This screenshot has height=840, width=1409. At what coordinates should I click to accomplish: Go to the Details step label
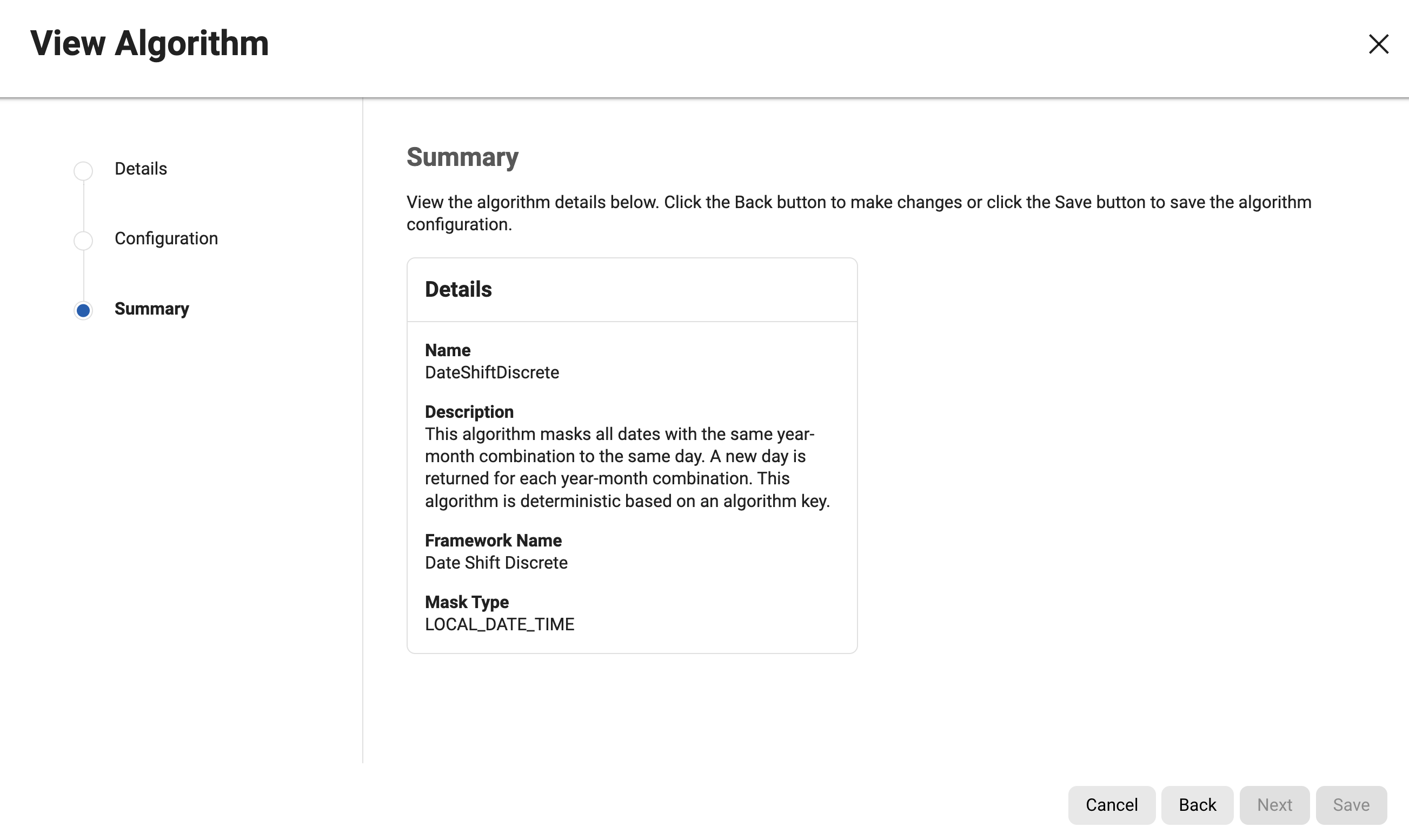[x=141, y=169]
